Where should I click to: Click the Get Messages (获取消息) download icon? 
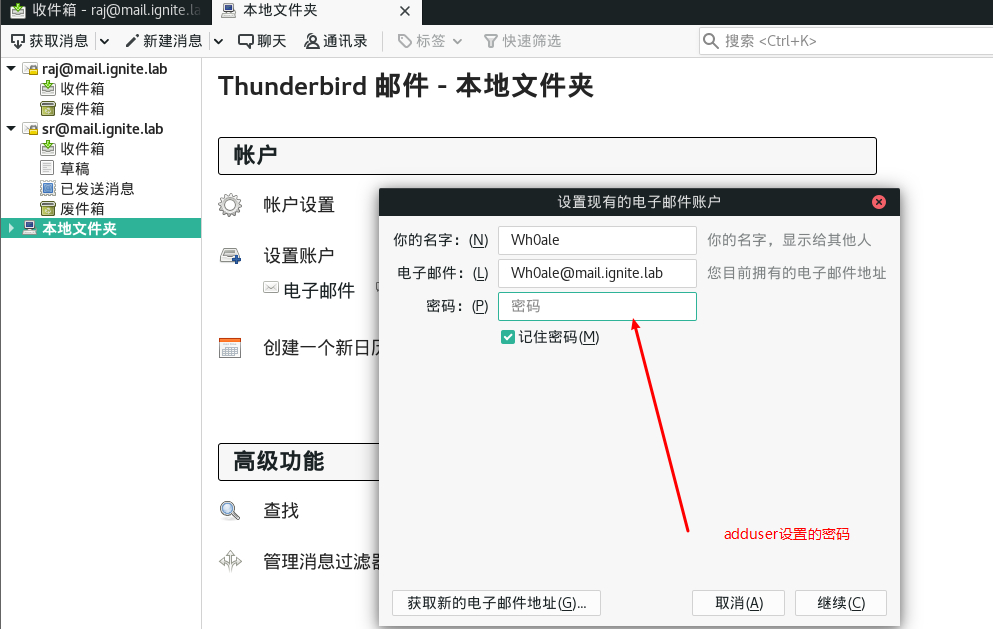(x=18, y=41)
